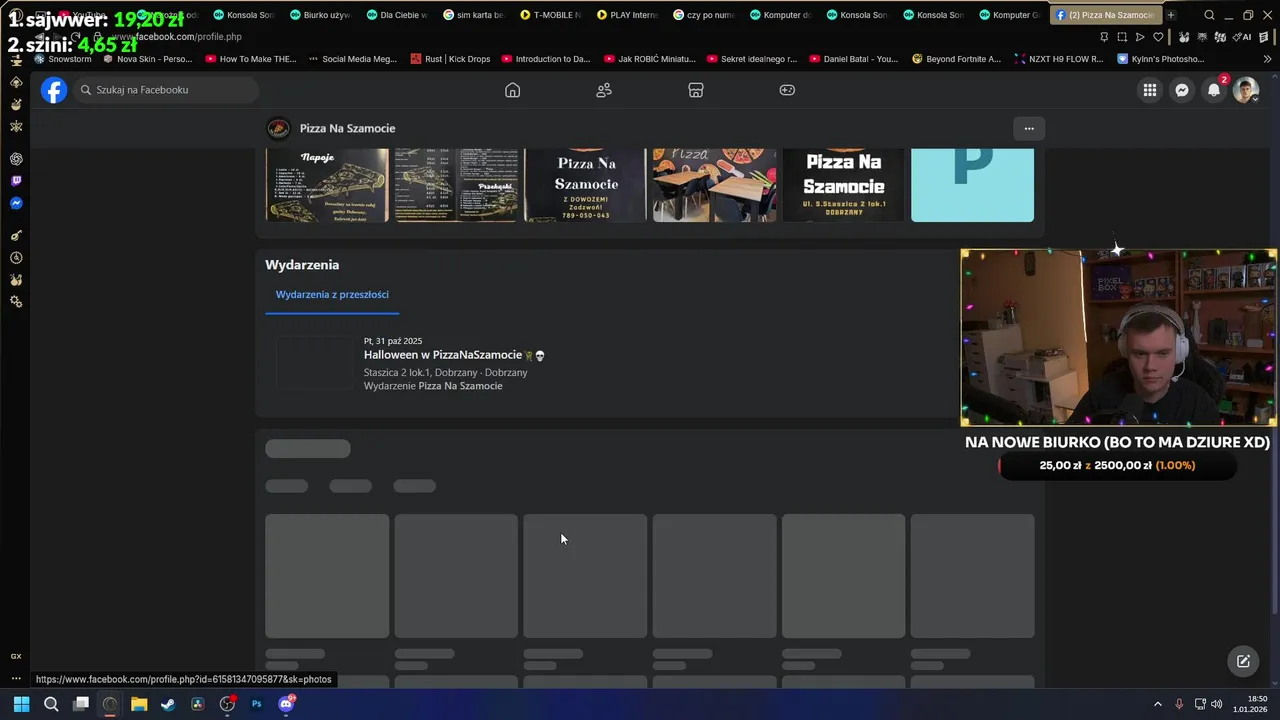Image resolution: width=1280 pixels, height=720 pixels.
Task: Open the Facebook menu grid icon
Action: (x=1150, y=90)
